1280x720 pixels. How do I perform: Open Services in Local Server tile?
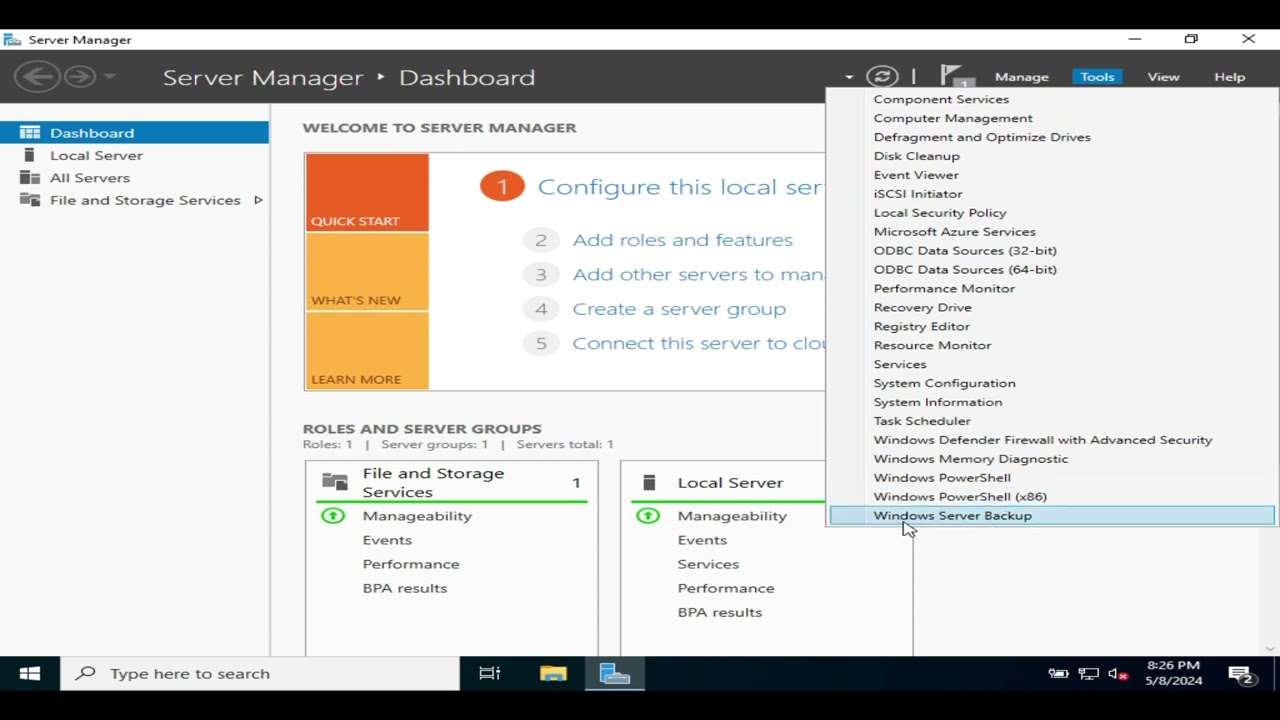coord(708,564)
